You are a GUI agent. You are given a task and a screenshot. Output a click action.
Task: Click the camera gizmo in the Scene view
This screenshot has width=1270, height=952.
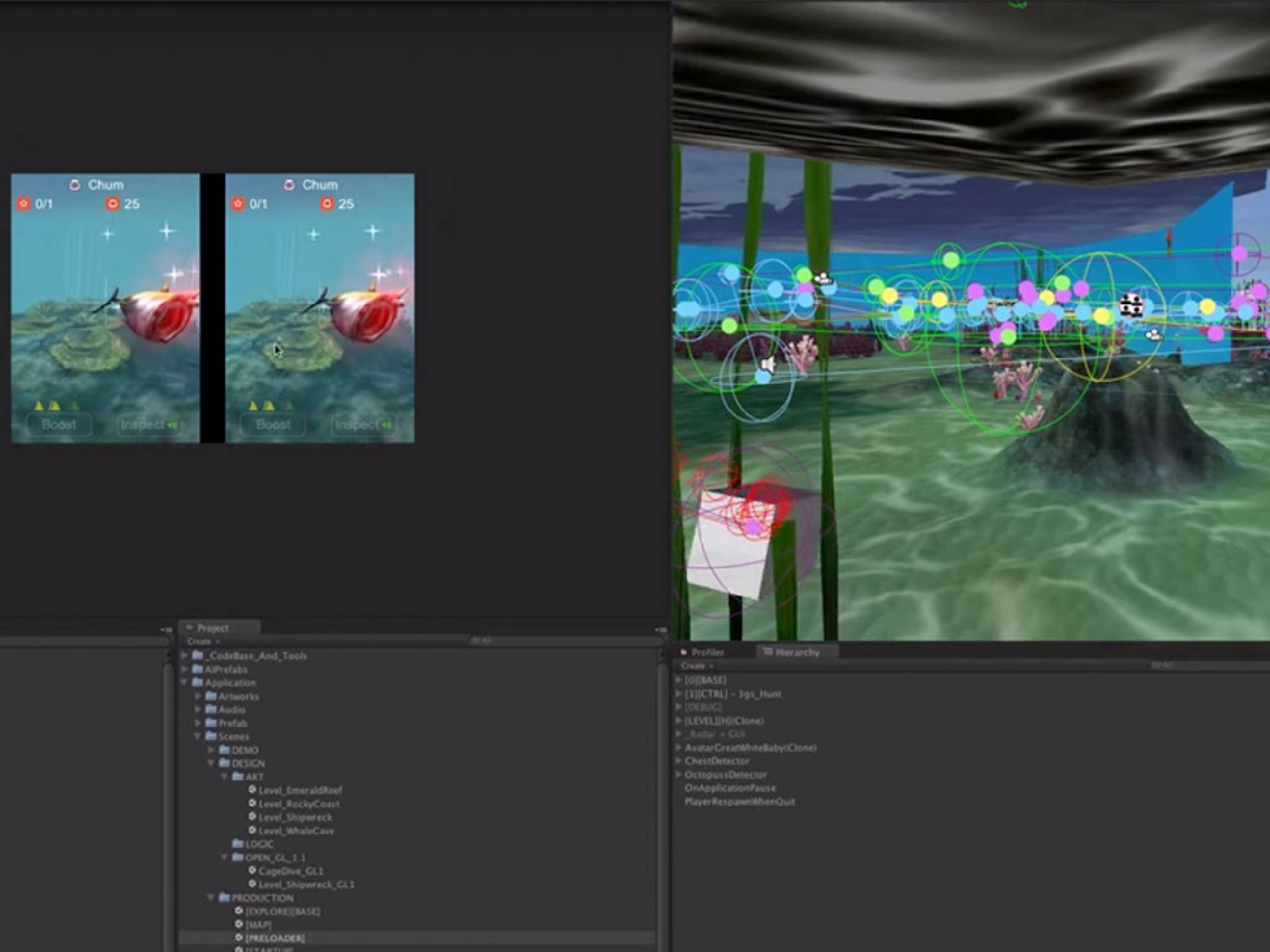click(823, 278)
